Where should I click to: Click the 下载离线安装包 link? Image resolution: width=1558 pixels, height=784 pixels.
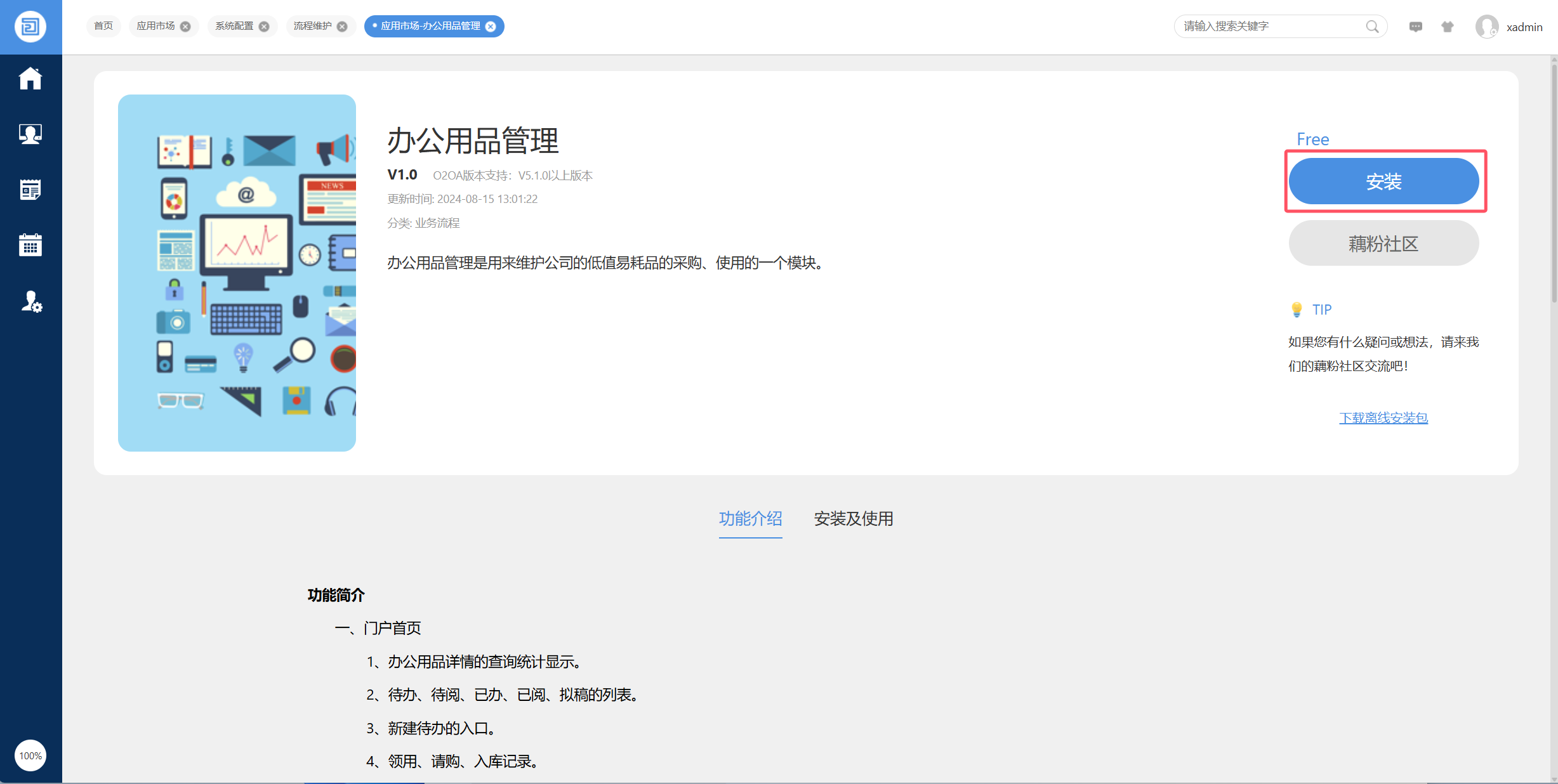(x=1383, y=418)
